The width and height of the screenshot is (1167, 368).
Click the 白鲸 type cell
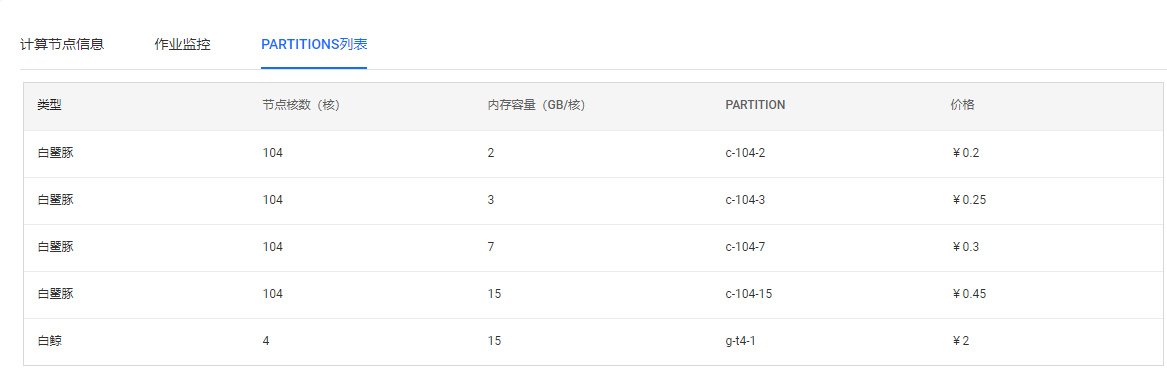click(49, 341)
